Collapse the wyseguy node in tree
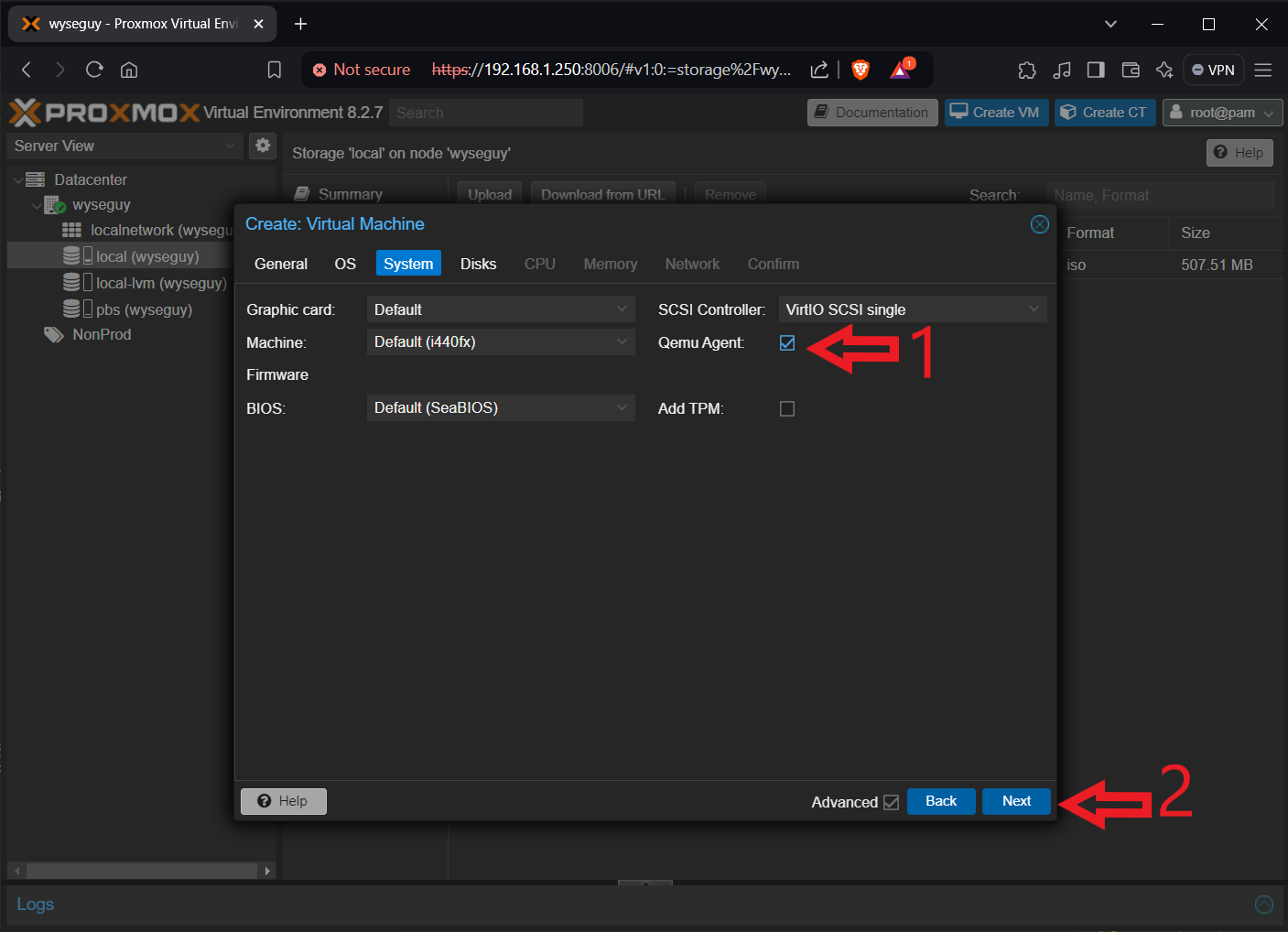1288x932 pixels. click(37, 206)
